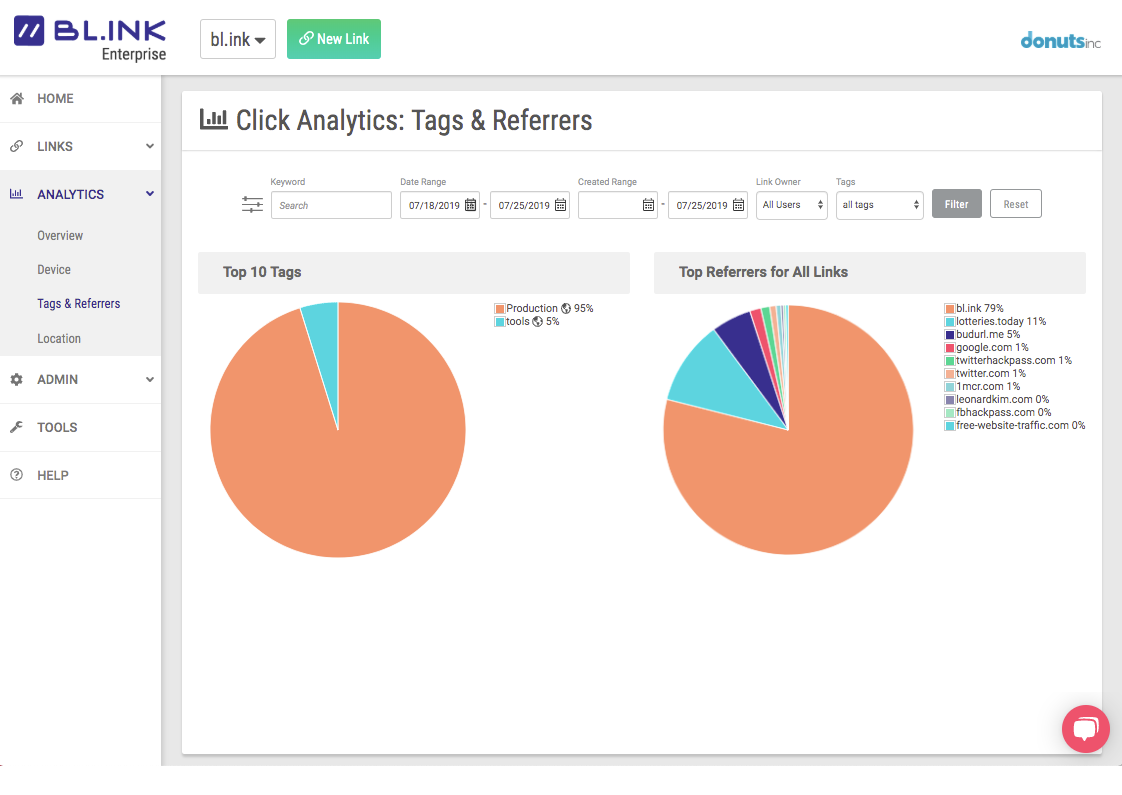Open the Tags all tags dropdown

coord(879,205)
